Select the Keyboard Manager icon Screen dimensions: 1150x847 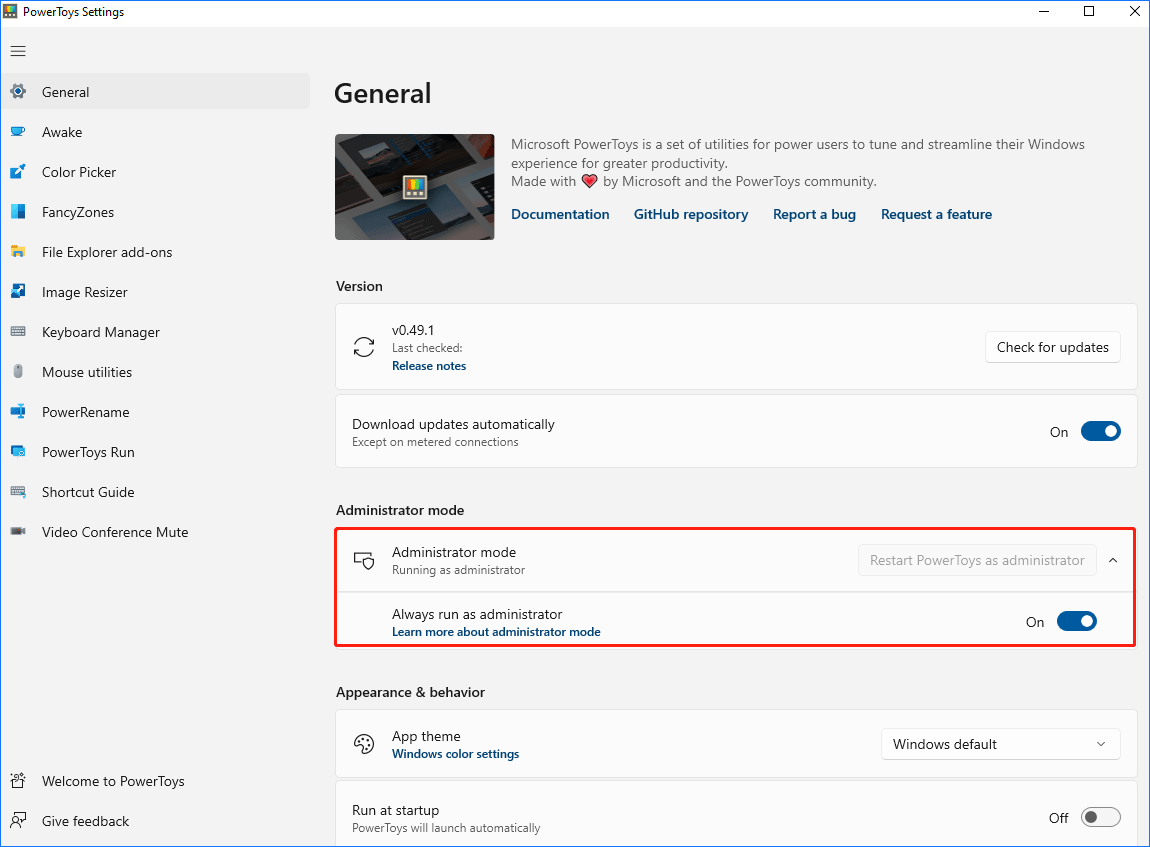click(19, 331)
